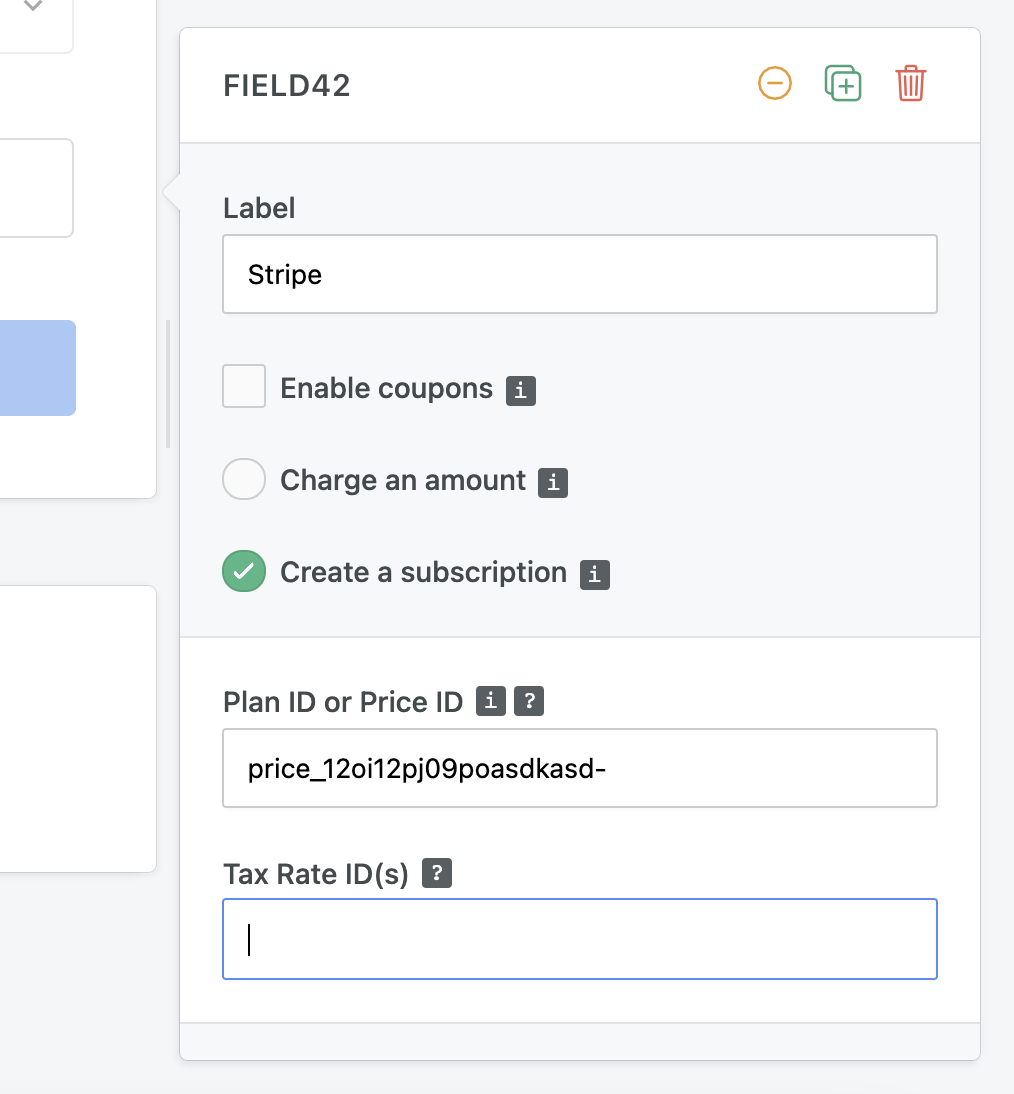This screenshot has width=1014, height=1094.
Task: Open info icon beside Plan ID or Price ID
Action: click(491, 701)
